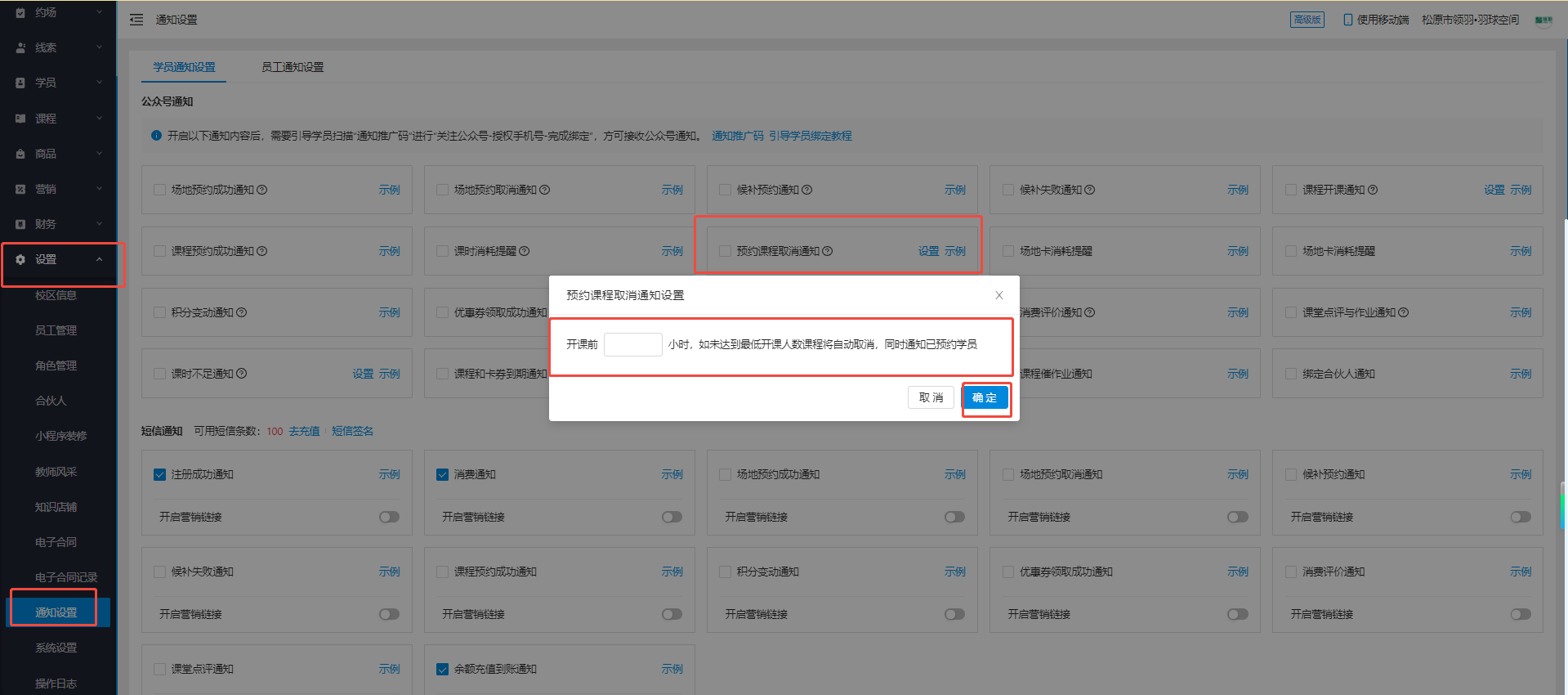The height and width of the screenshot is (695, 1568).
Task: Uncheck the 消费通知 SMS checkbox
Action: pyautogui.click(x=443, y=474)
